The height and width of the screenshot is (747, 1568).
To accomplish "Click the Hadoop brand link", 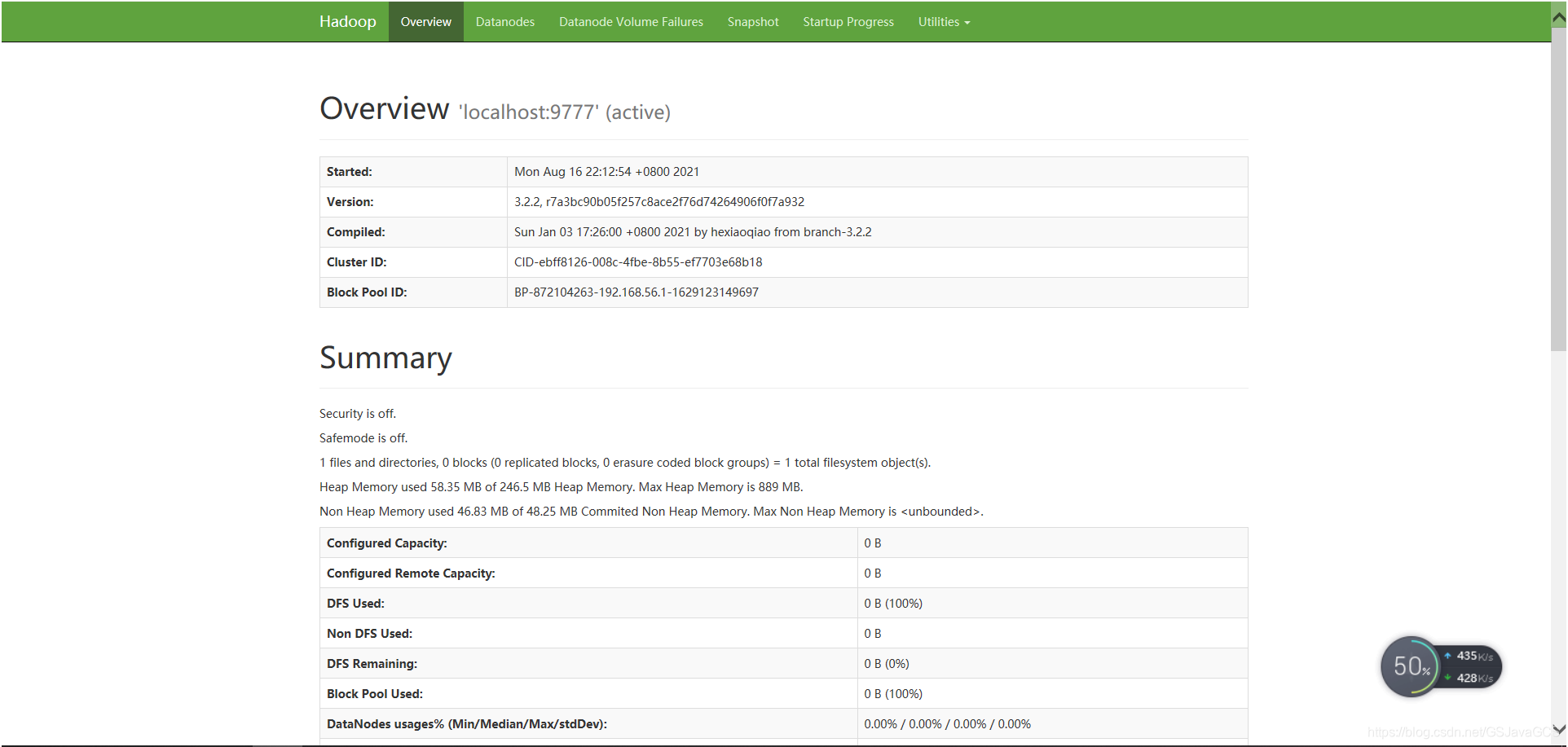I will [348, 21].
